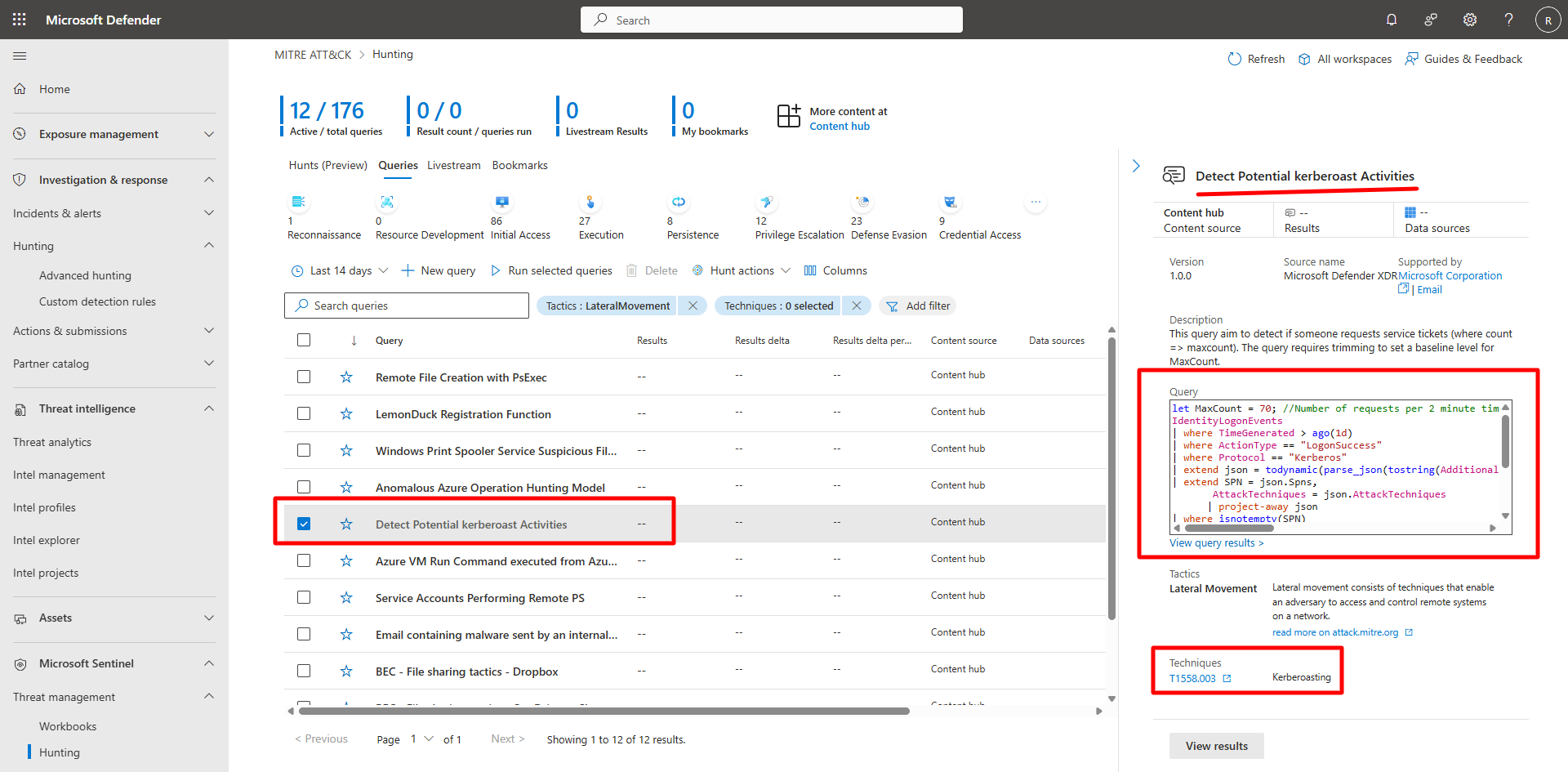Open the settings gear icon
Viewport: 1568px width, 772px height.
coord(1470,20)
